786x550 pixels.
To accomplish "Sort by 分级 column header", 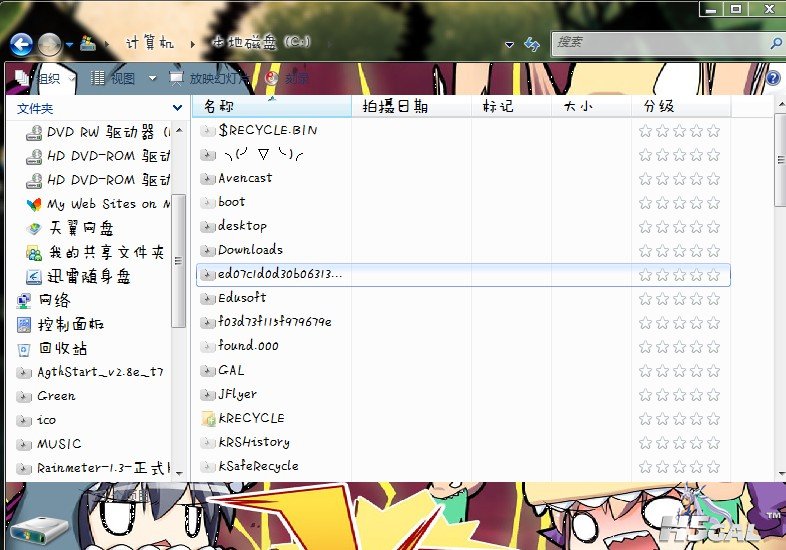I will pos(681,106).
